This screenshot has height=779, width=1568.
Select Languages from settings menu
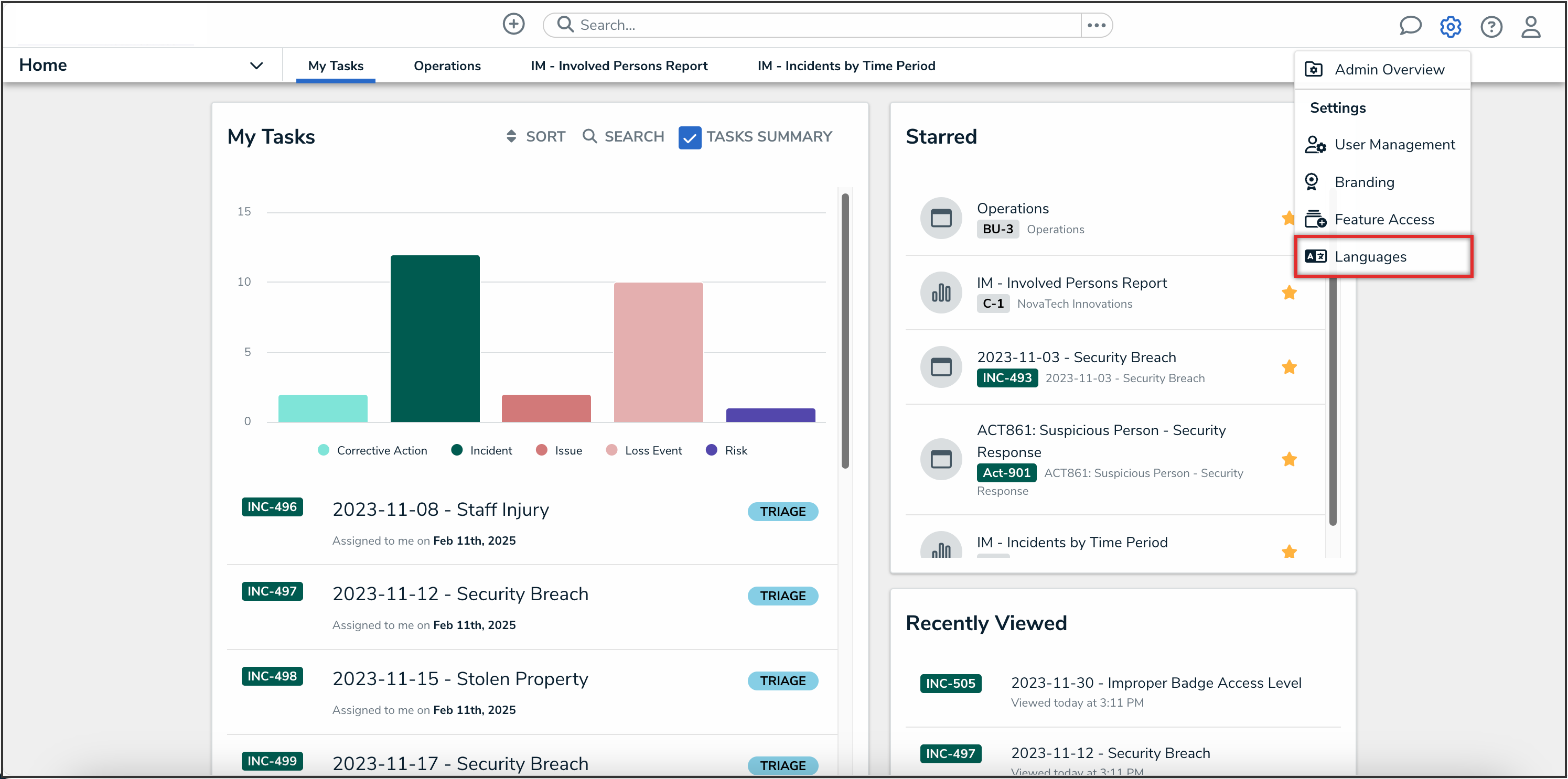point(1370,257)
